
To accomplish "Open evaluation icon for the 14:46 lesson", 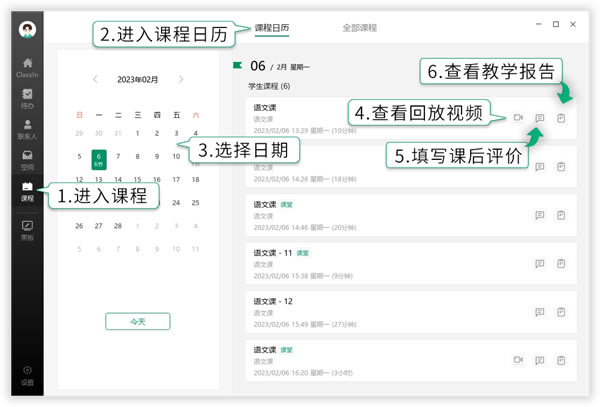I will (x=540, y=214).
